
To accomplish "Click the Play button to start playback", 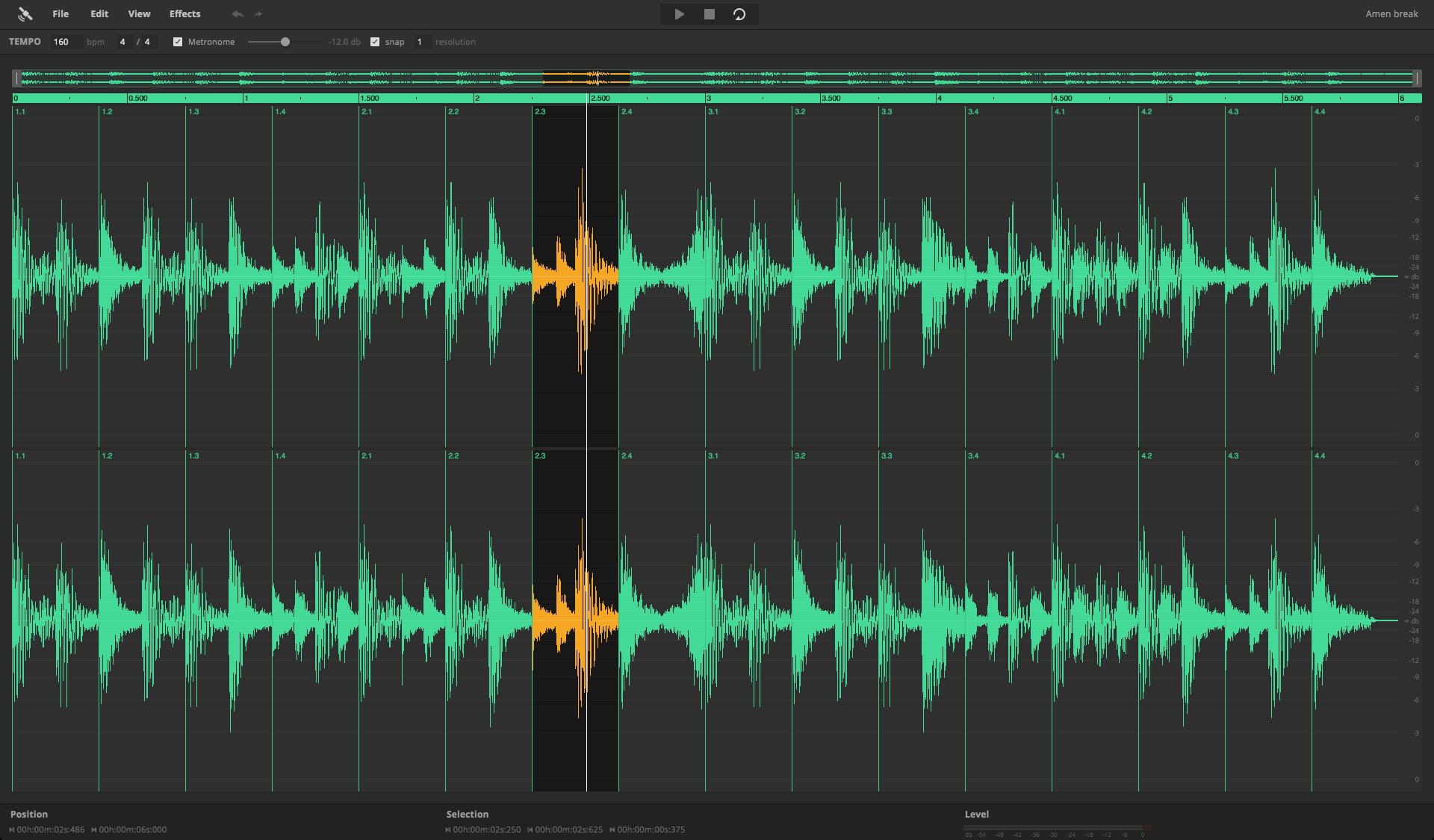I will [x=680, y=14].
